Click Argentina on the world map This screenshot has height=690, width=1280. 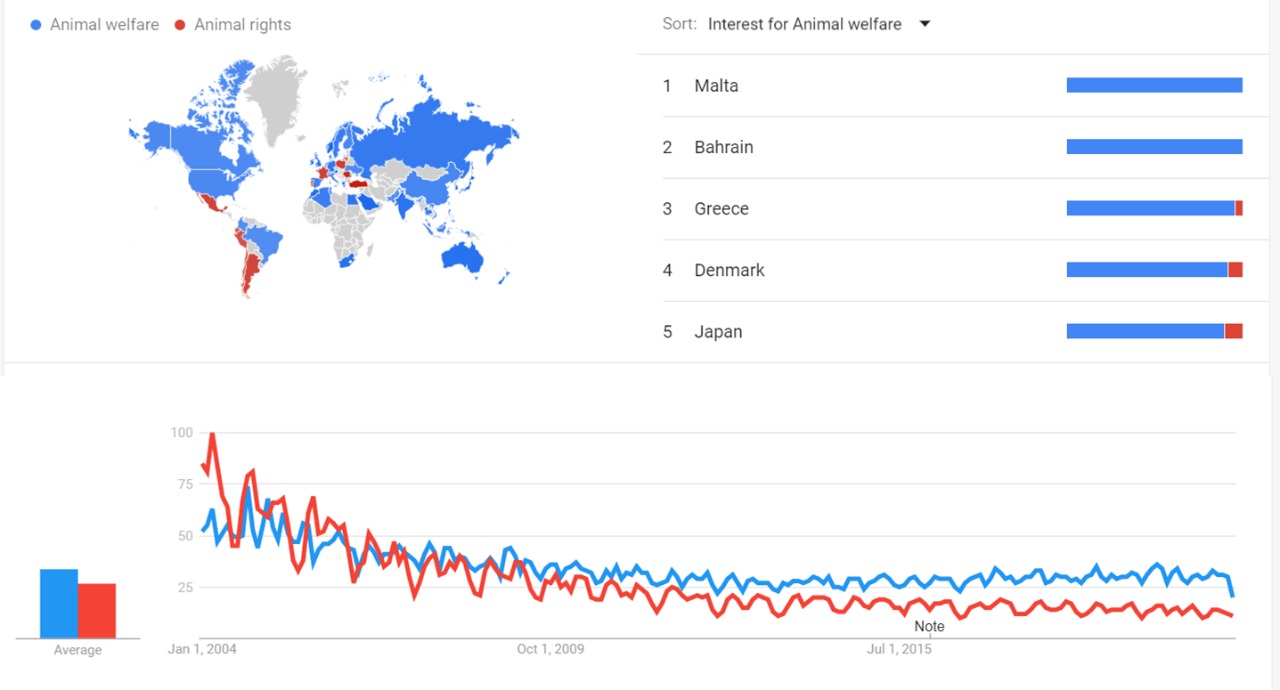point(250,270)
